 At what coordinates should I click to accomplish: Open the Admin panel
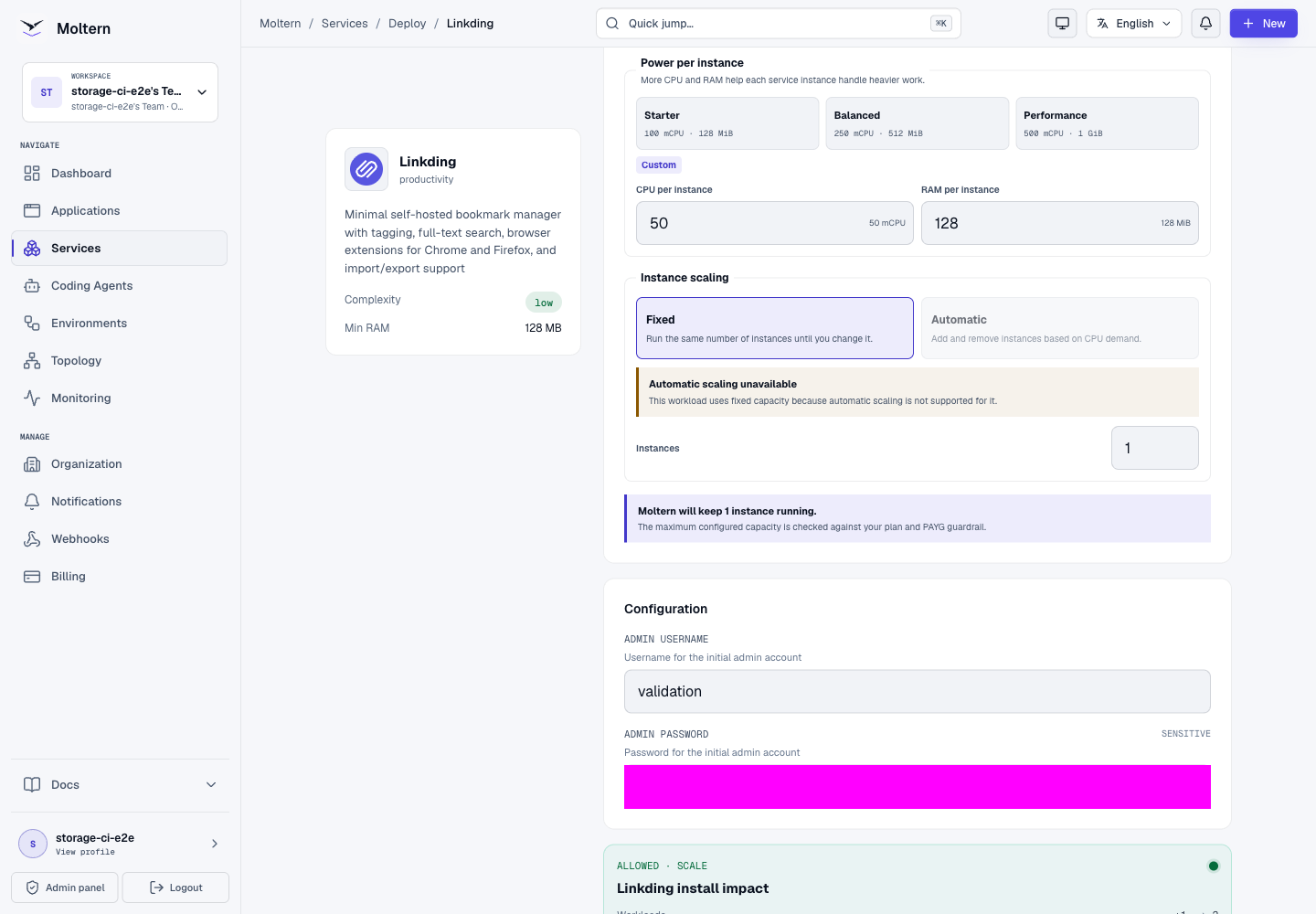[x=65, y=887]
